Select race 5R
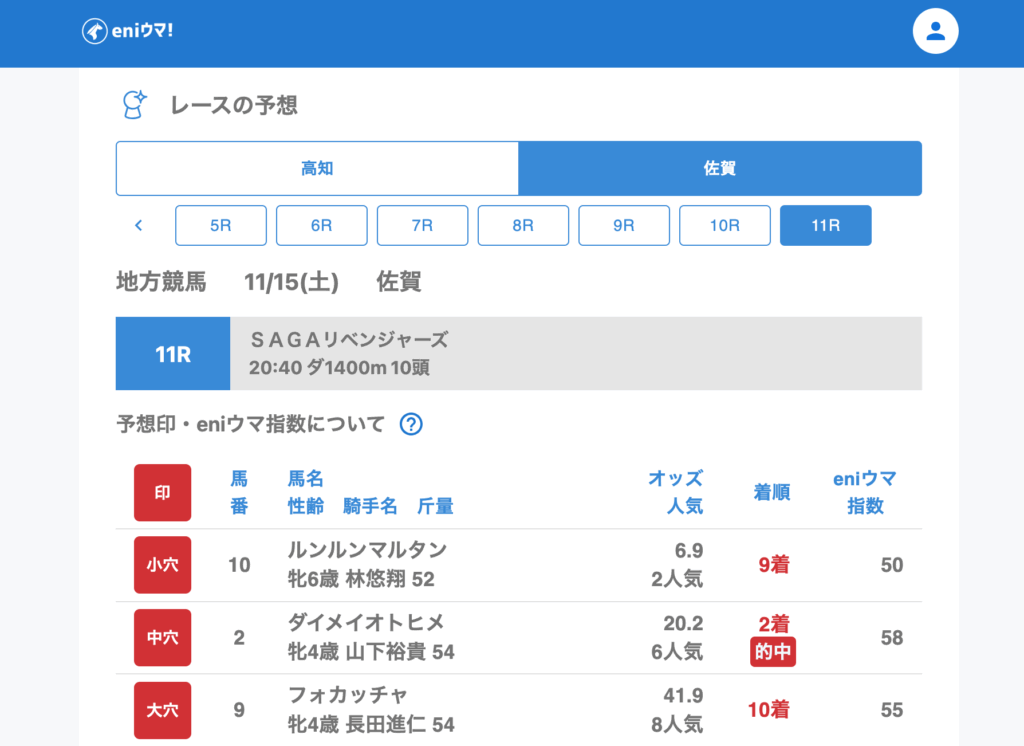 coord(221,225)
